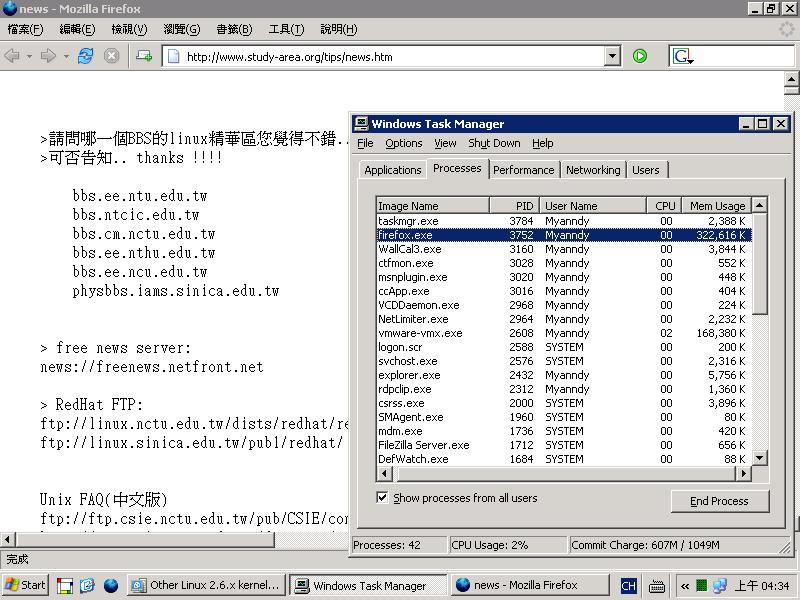Click the home page icon next to stop
The image size is (800, 600).
(144, 57)
